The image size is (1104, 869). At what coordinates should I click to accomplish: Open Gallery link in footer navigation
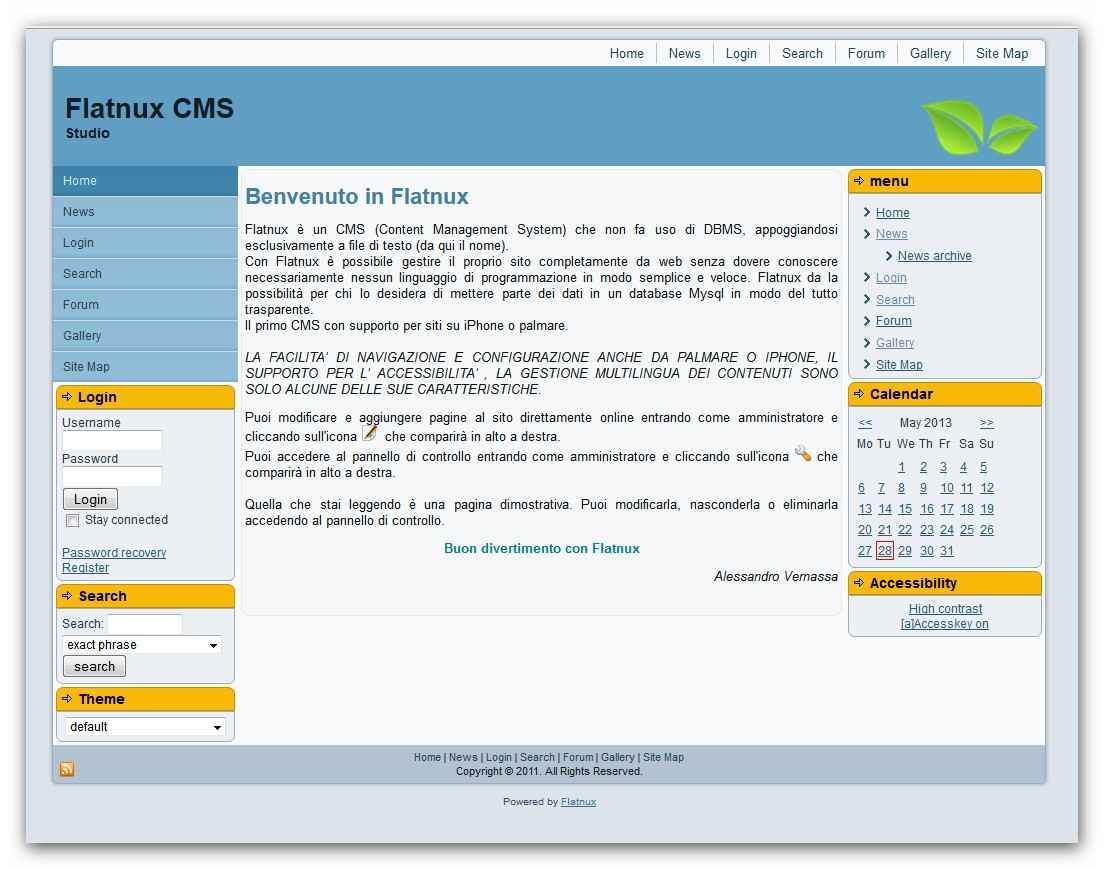click(617, 757)
